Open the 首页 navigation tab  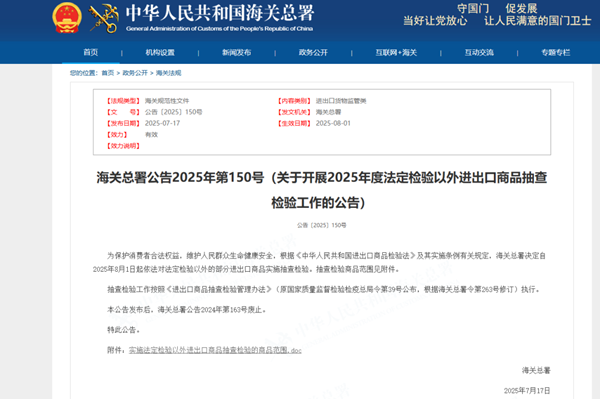tap(91, 52)
